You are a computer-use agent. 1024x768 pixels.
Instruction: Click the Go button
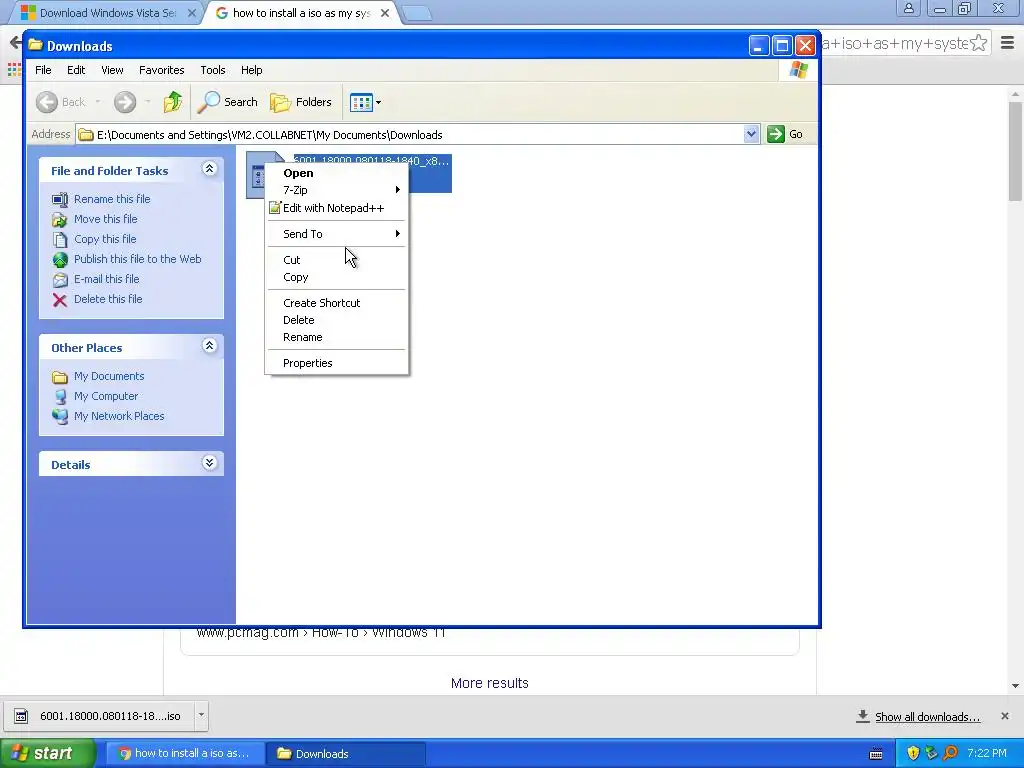(x=785, y=134)
